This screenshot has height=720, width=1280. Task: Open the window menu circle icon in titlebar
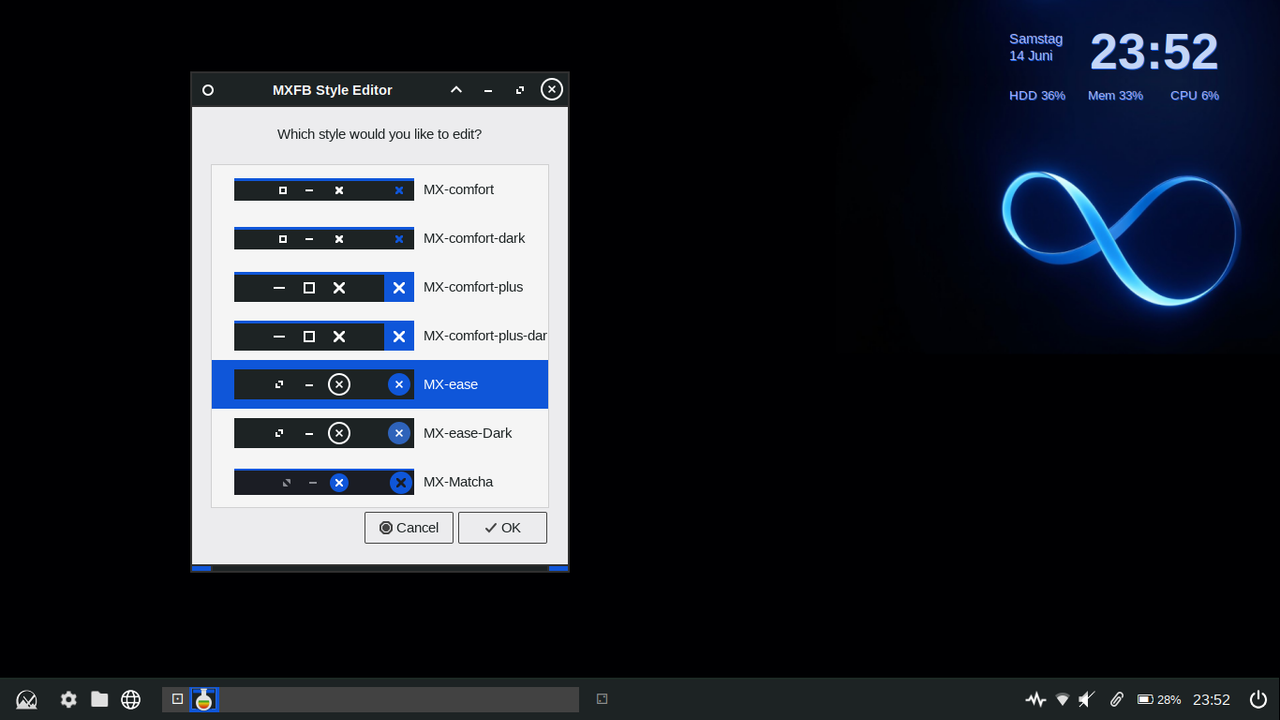(208, 90)
